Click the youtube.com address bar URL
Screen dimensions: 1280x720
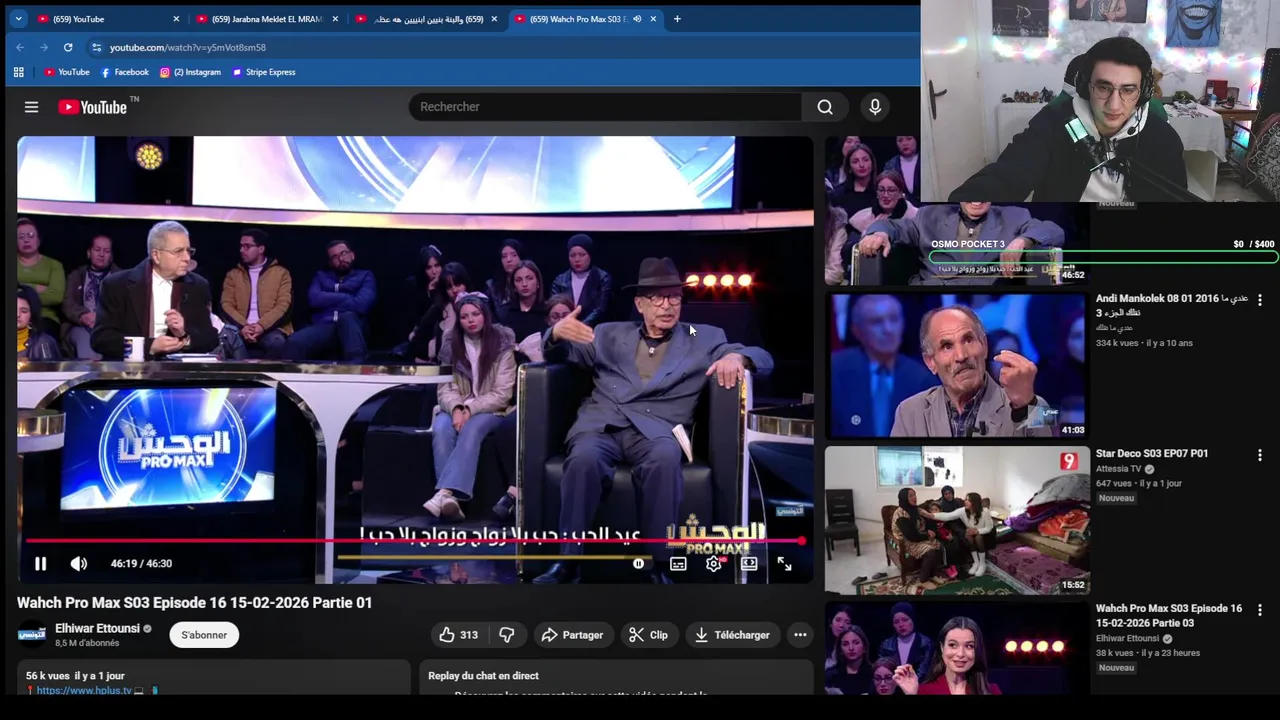click(188, 47)
